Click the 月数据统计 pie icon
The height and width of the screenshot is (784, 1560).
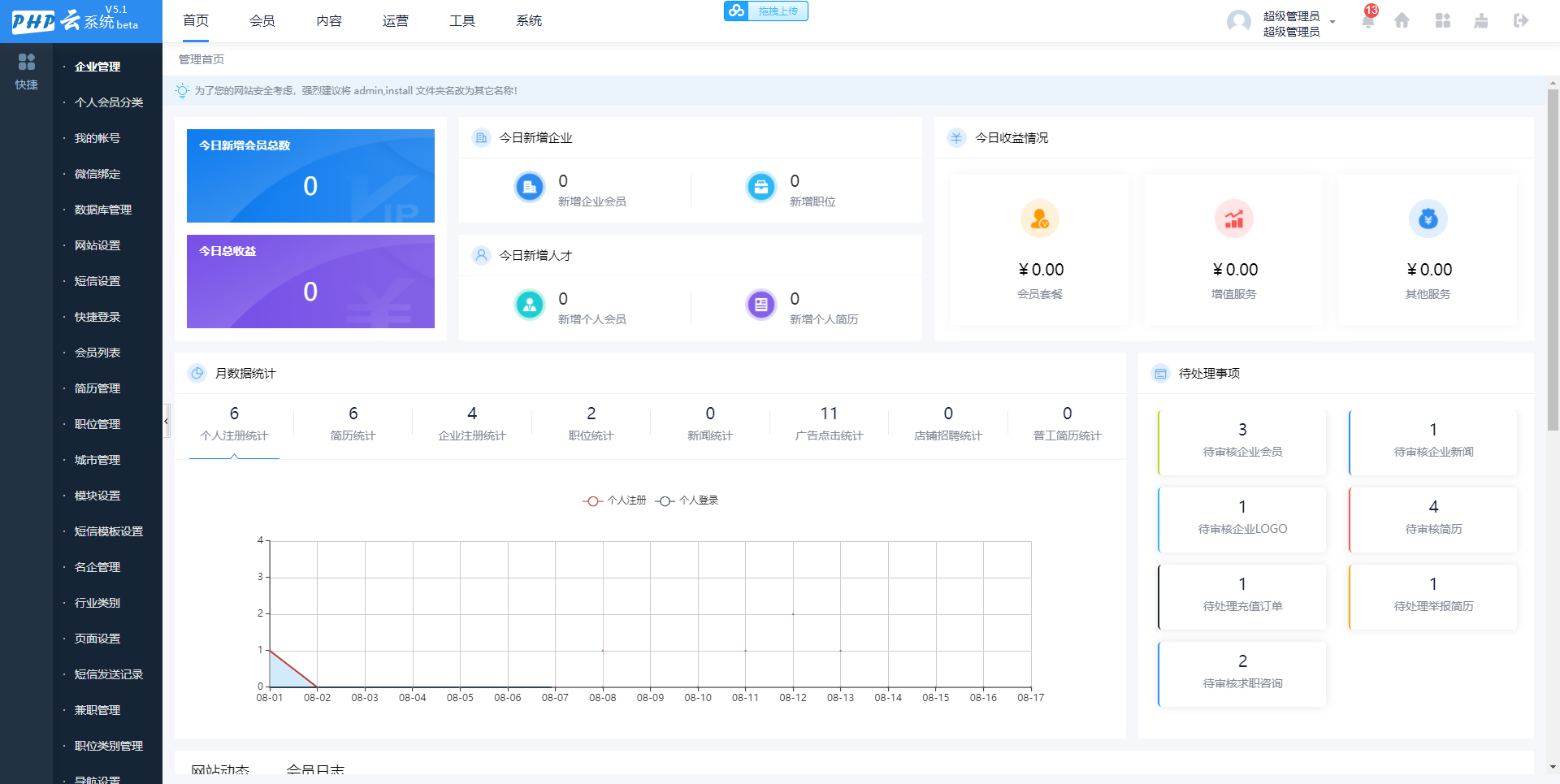click(x=197, y=374)
